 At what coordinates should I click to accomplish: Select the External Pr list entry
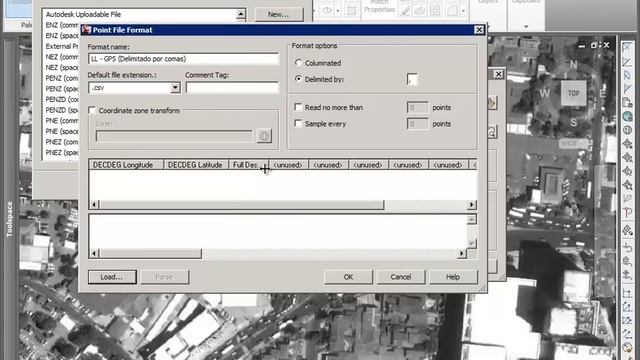[62, 46]
